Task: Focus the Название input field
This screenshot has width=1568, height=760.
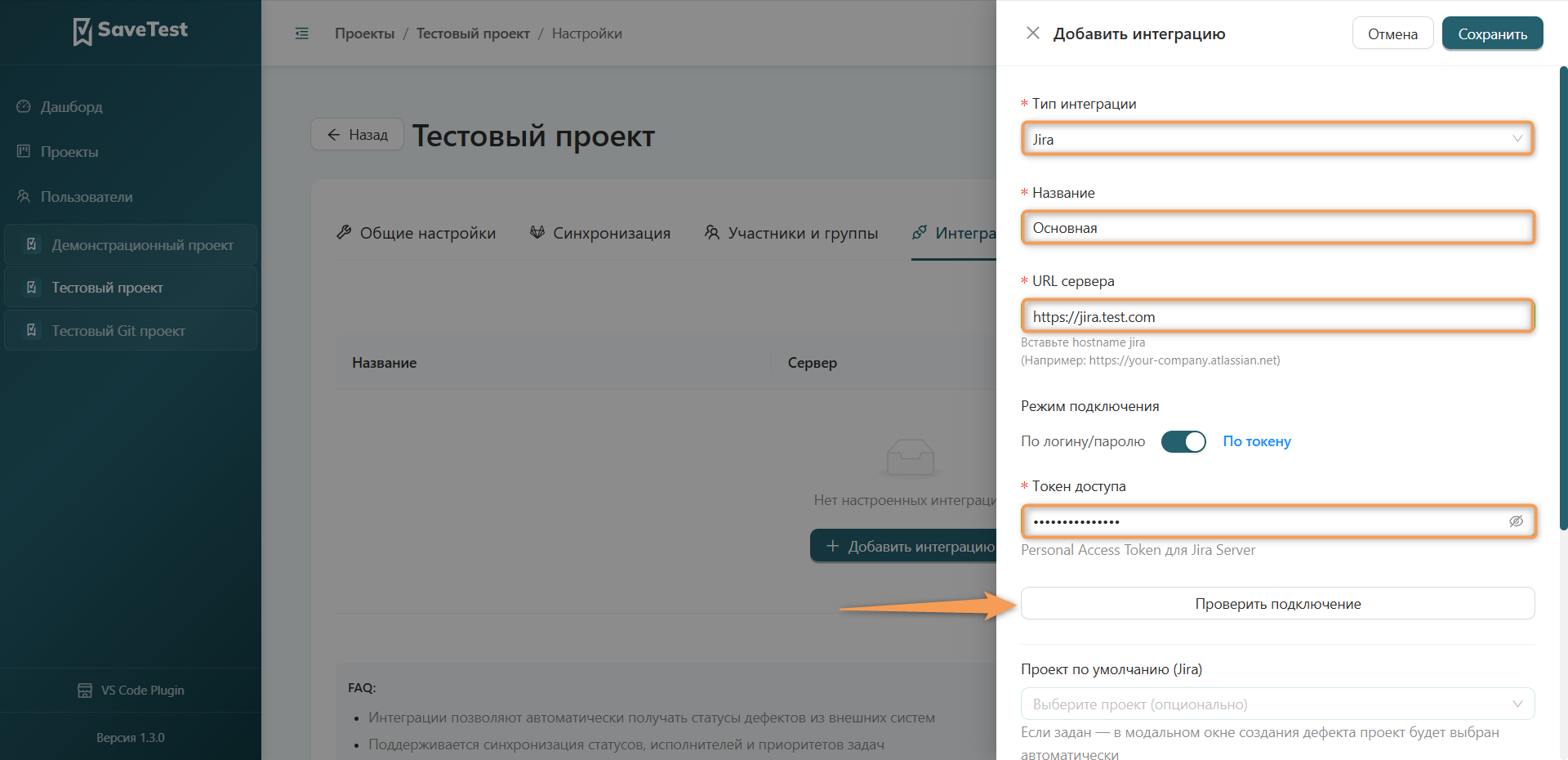Action: click(x=1278, y=227)
